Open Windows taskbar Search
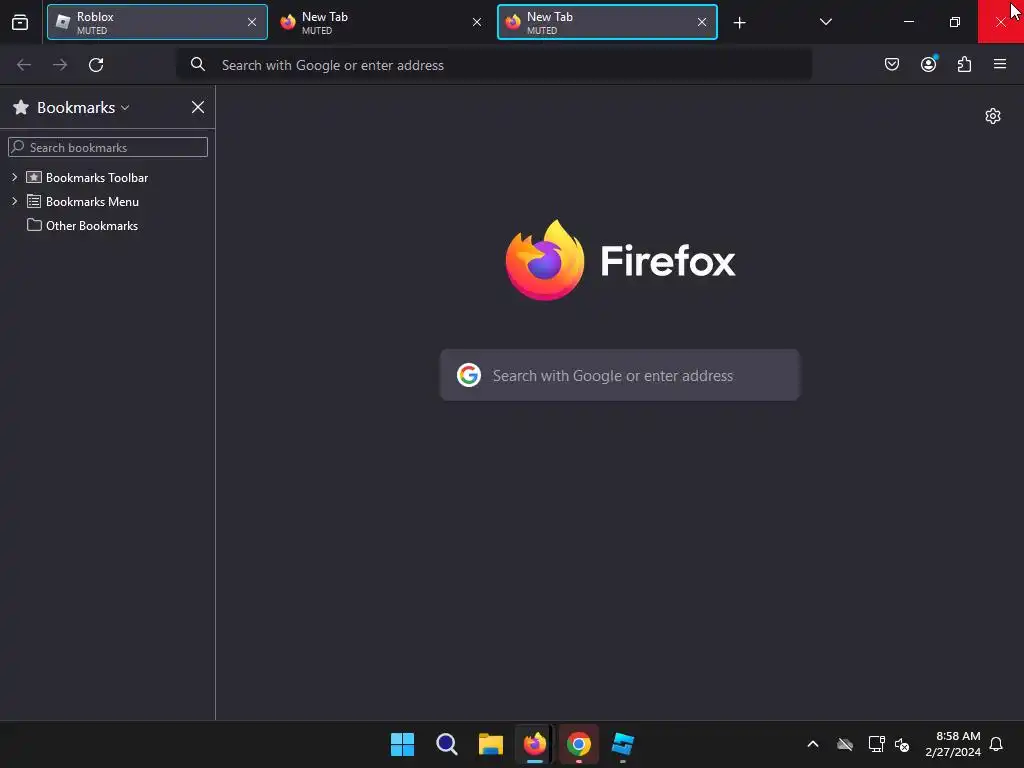This screenshot has width=1024, height=768. point(447,744)
